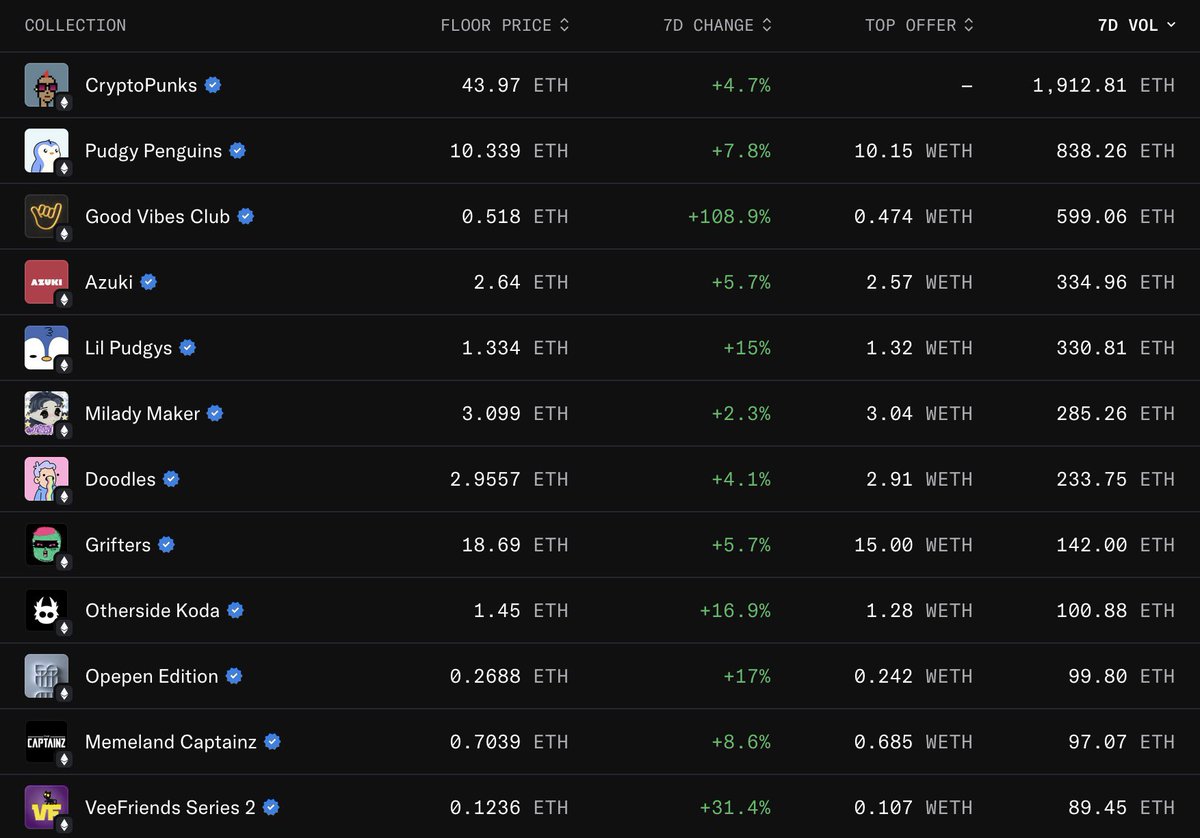Screen dimensions: 1200x838
Task: Open the Azuki collection name link
Action: [x=109, y=282]
